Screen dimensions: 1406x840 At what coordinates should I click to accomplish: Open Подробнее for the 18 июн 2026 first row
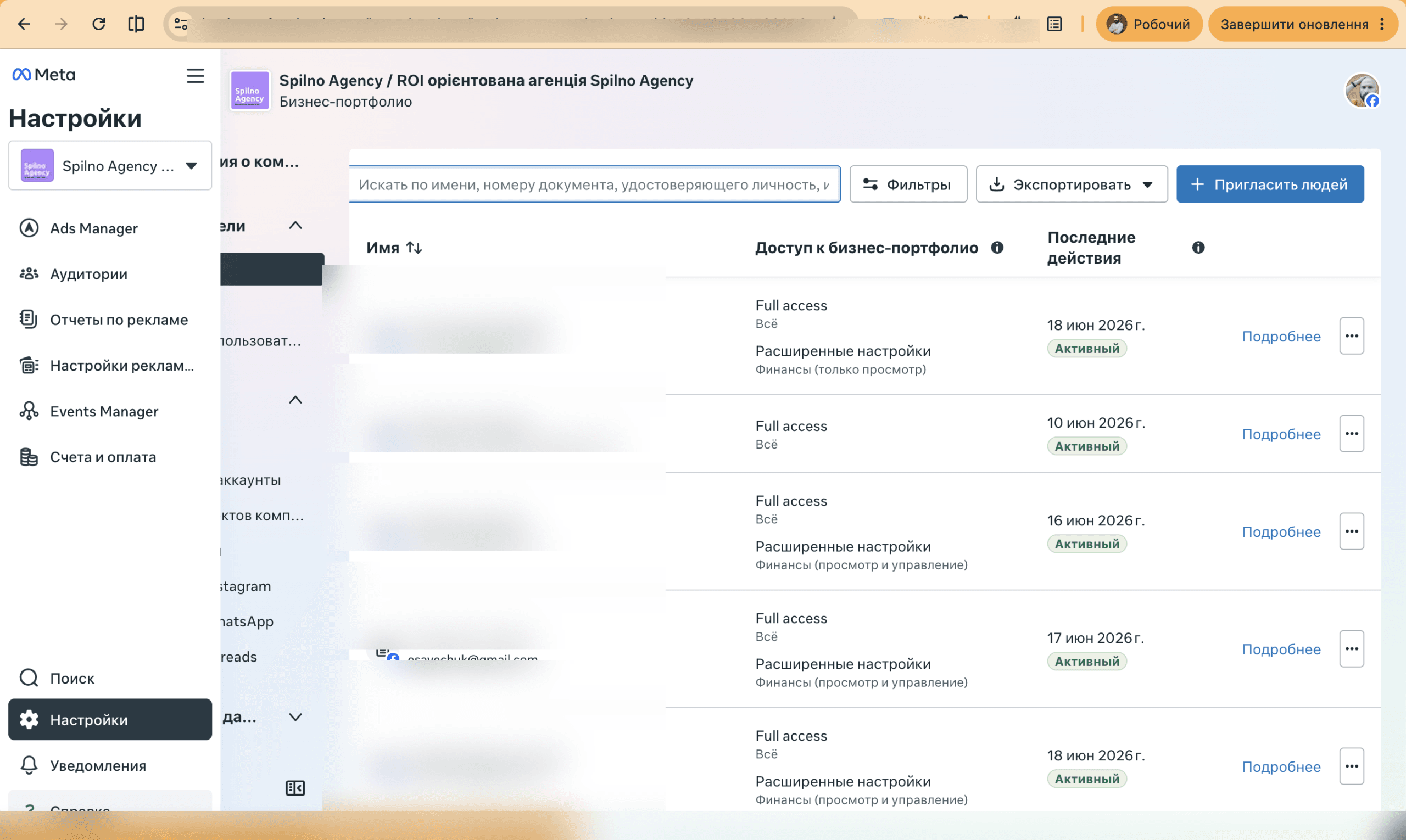click(x=1281, y=336)
